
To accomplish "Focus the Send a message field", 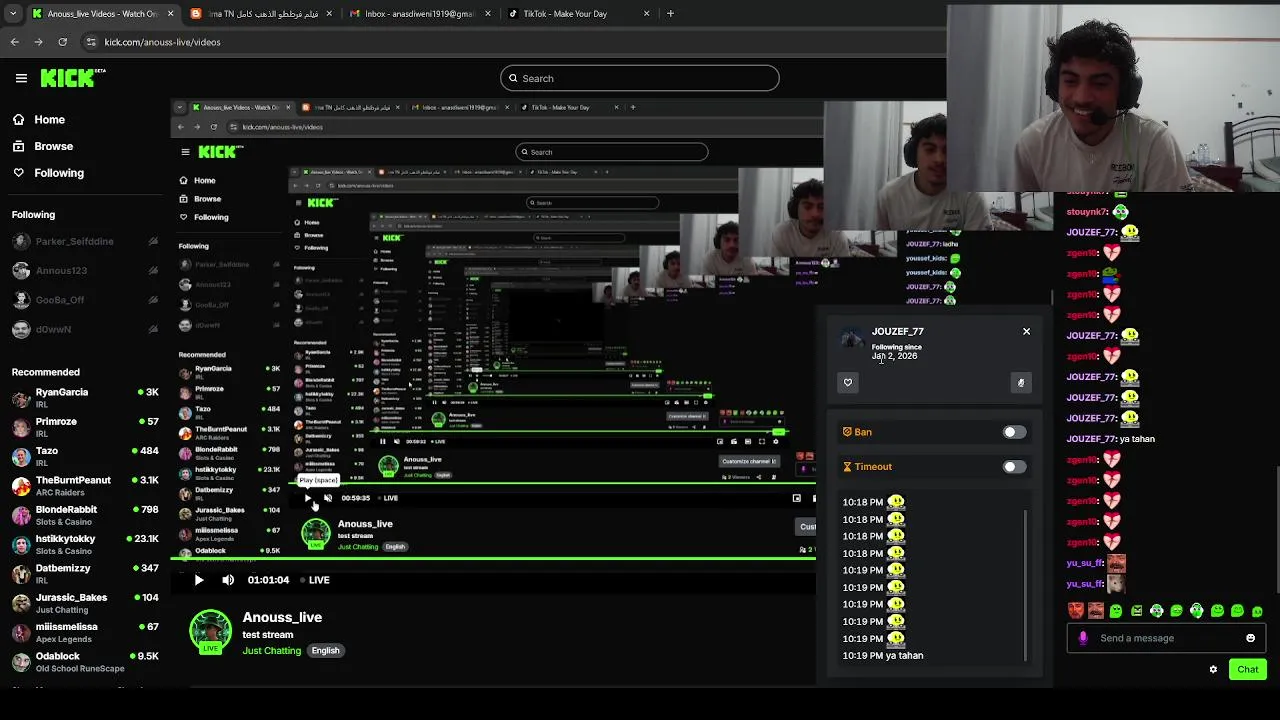I will [x=1165, y=638].
